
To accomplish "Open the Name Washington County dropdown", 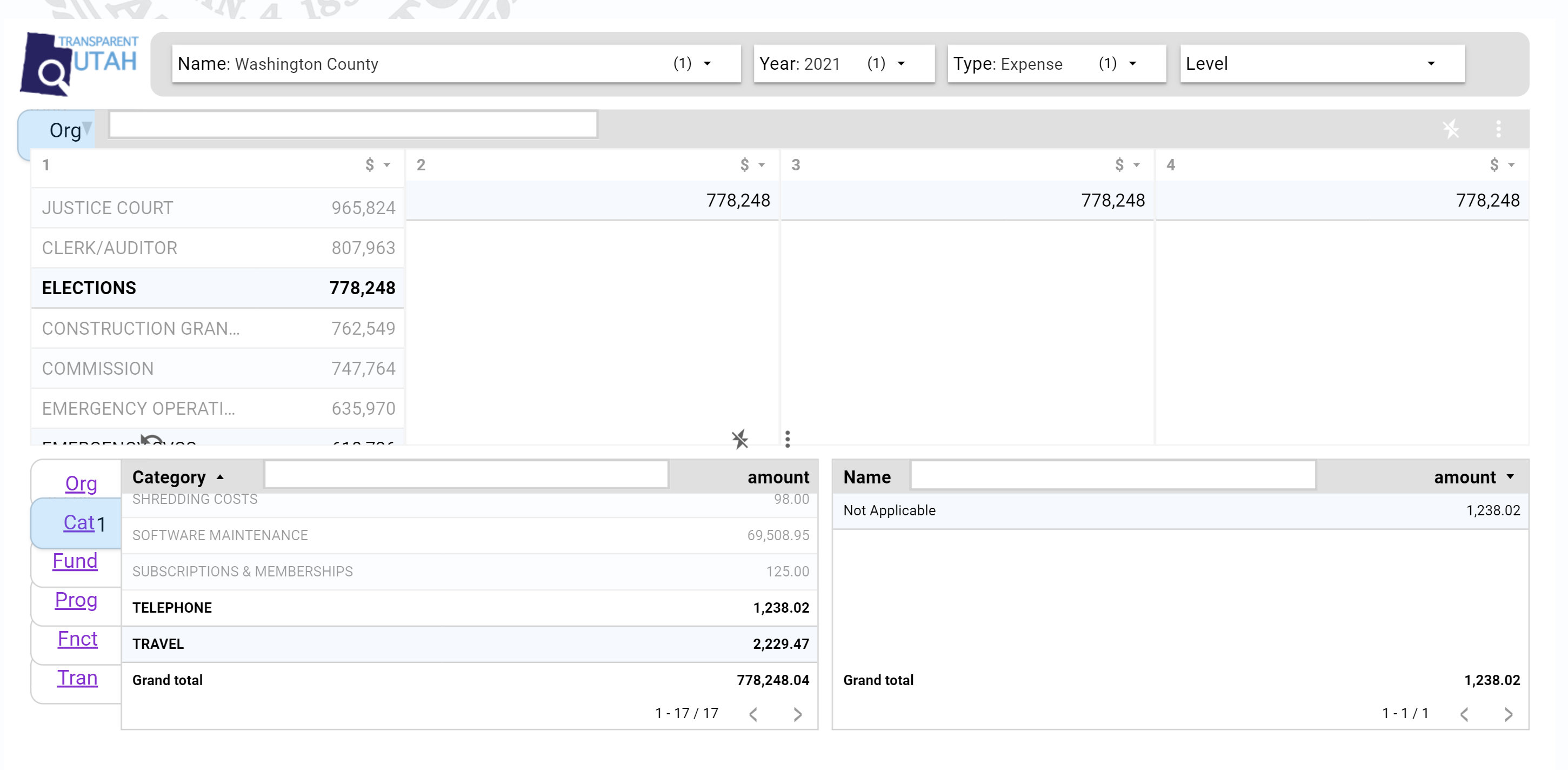I will (x=456, y=63).
